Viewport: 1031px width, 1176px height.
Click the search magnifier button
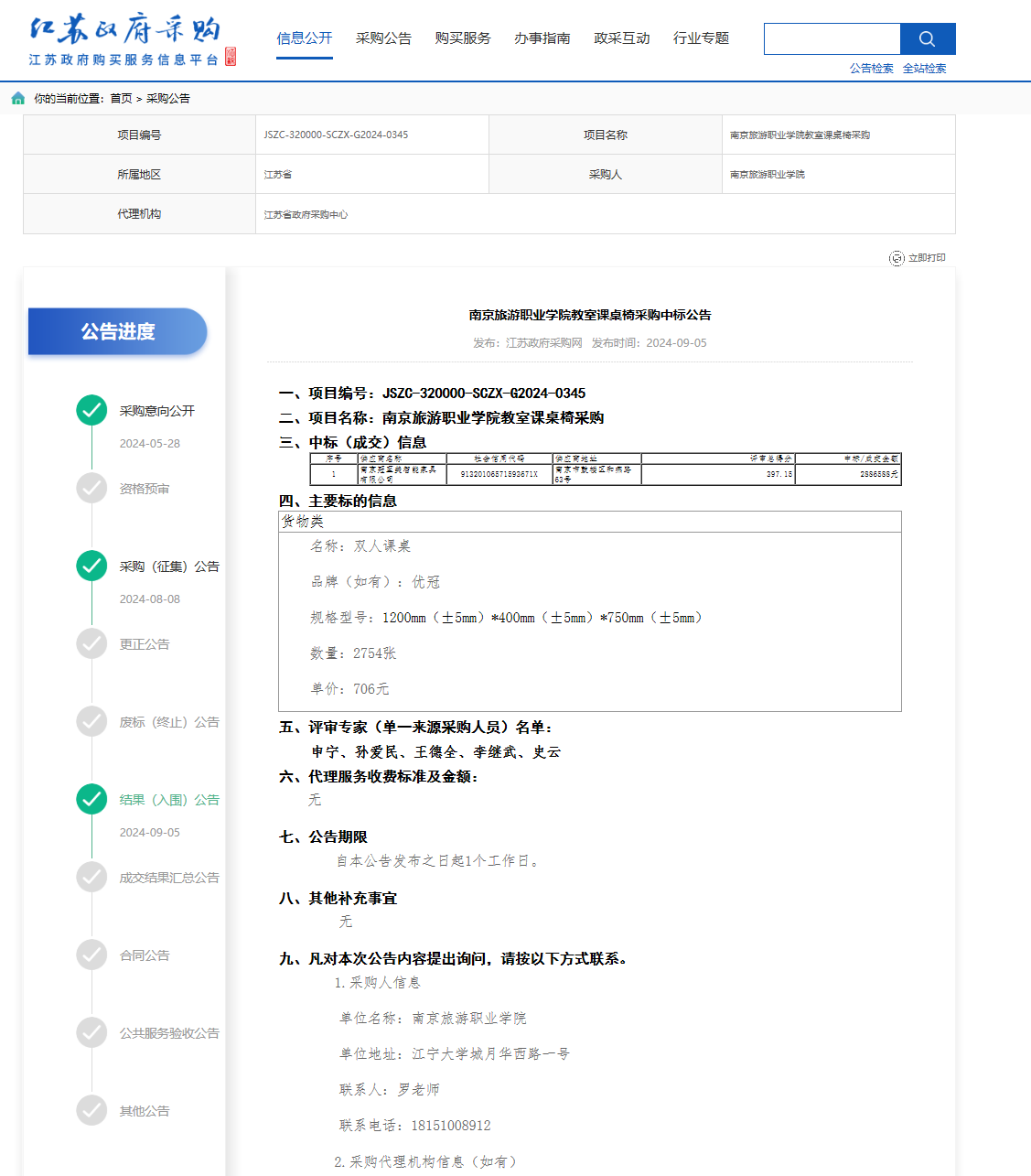tap(928, 38)
